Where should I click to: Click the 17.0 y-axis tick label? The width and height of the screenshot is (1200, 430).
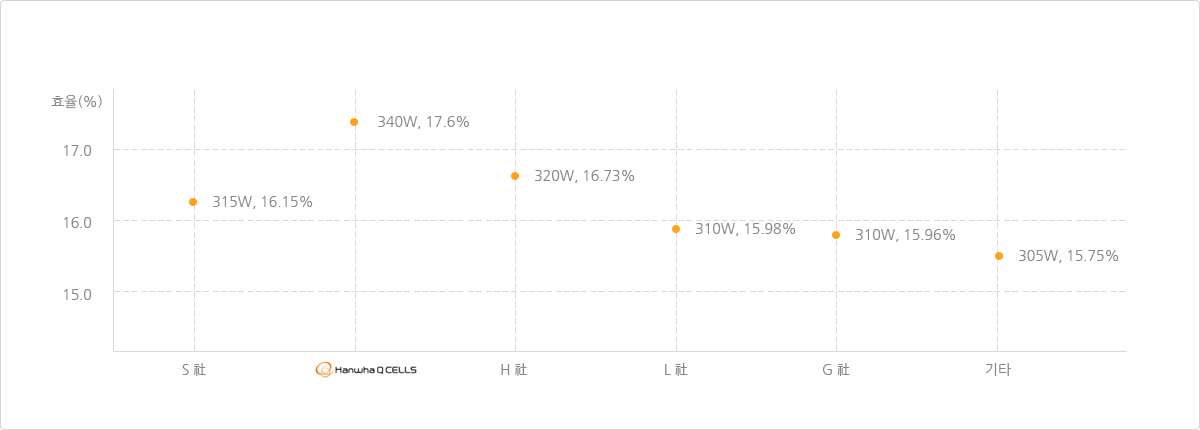pyautogui.click(x=77, y=151)
